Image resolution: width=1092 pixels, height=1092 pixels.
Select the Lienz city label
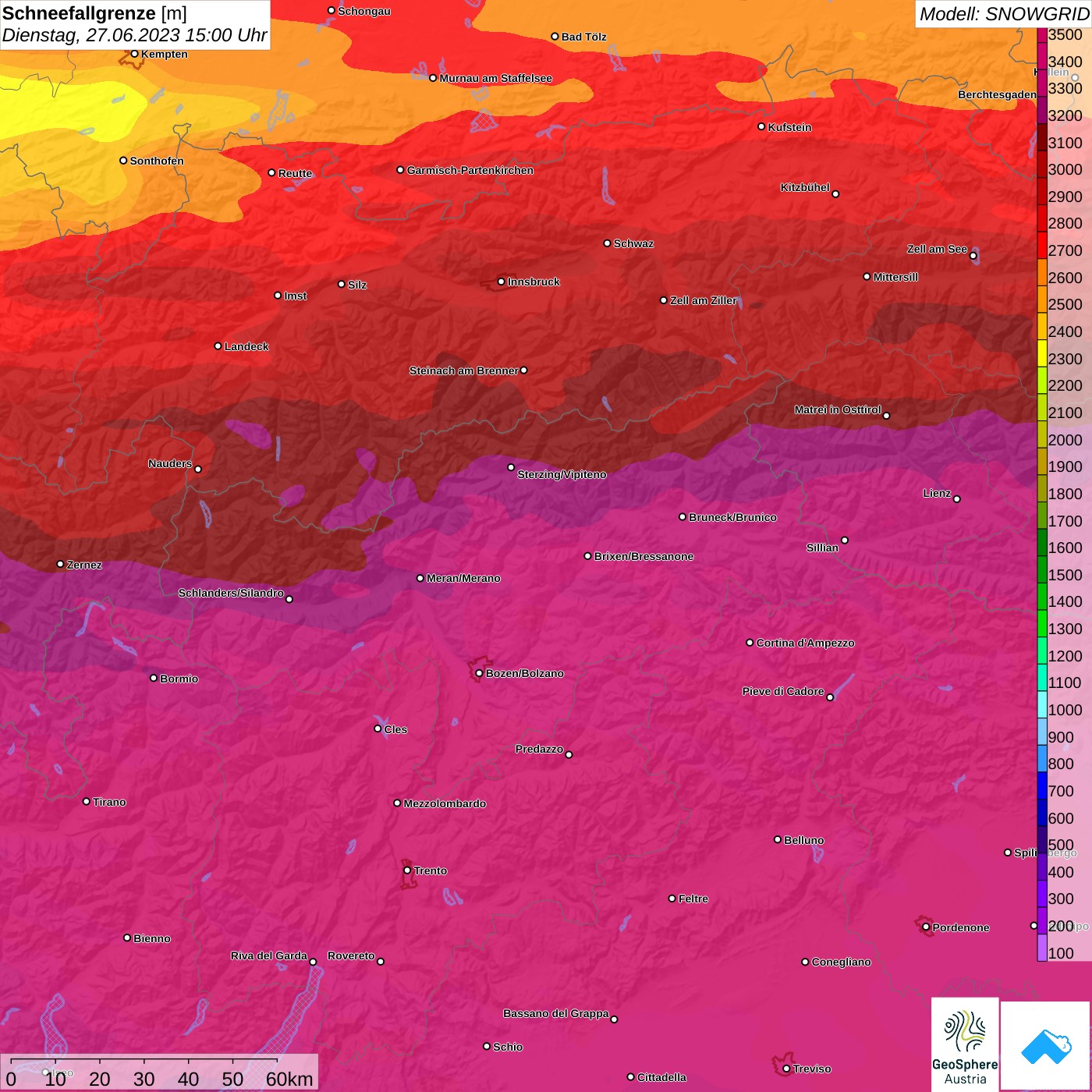point(937,493)
